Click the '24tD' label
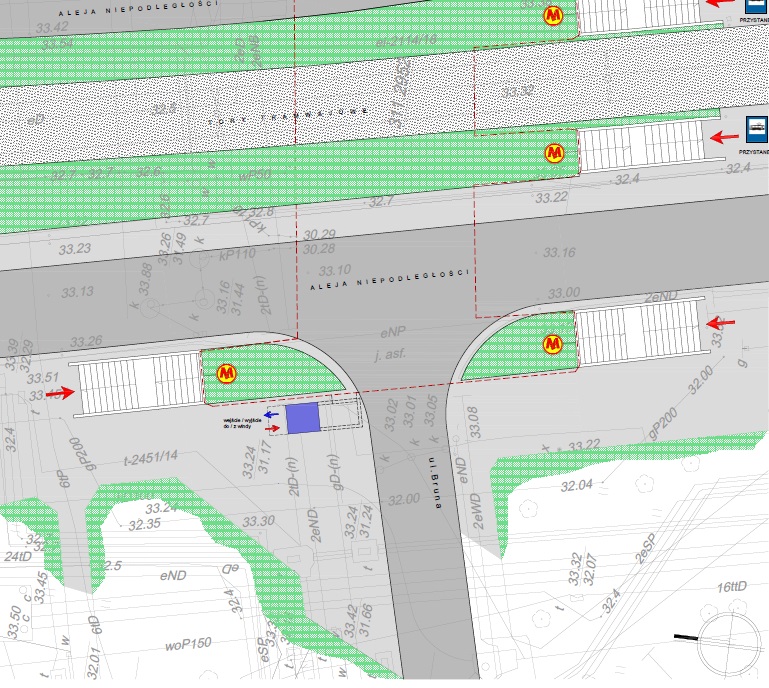769x688 pixels. click(x=18, y=557)
